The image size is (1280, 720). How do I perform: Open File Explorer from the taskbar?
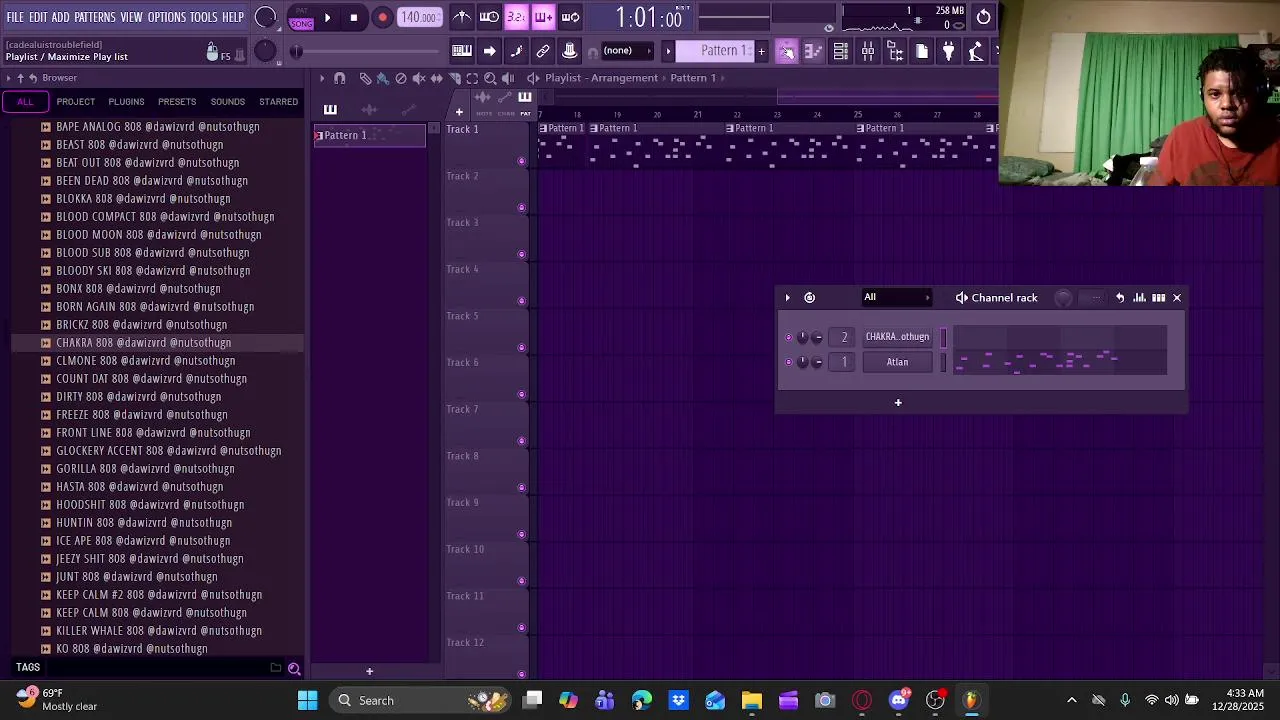click(x=752, y=700)
